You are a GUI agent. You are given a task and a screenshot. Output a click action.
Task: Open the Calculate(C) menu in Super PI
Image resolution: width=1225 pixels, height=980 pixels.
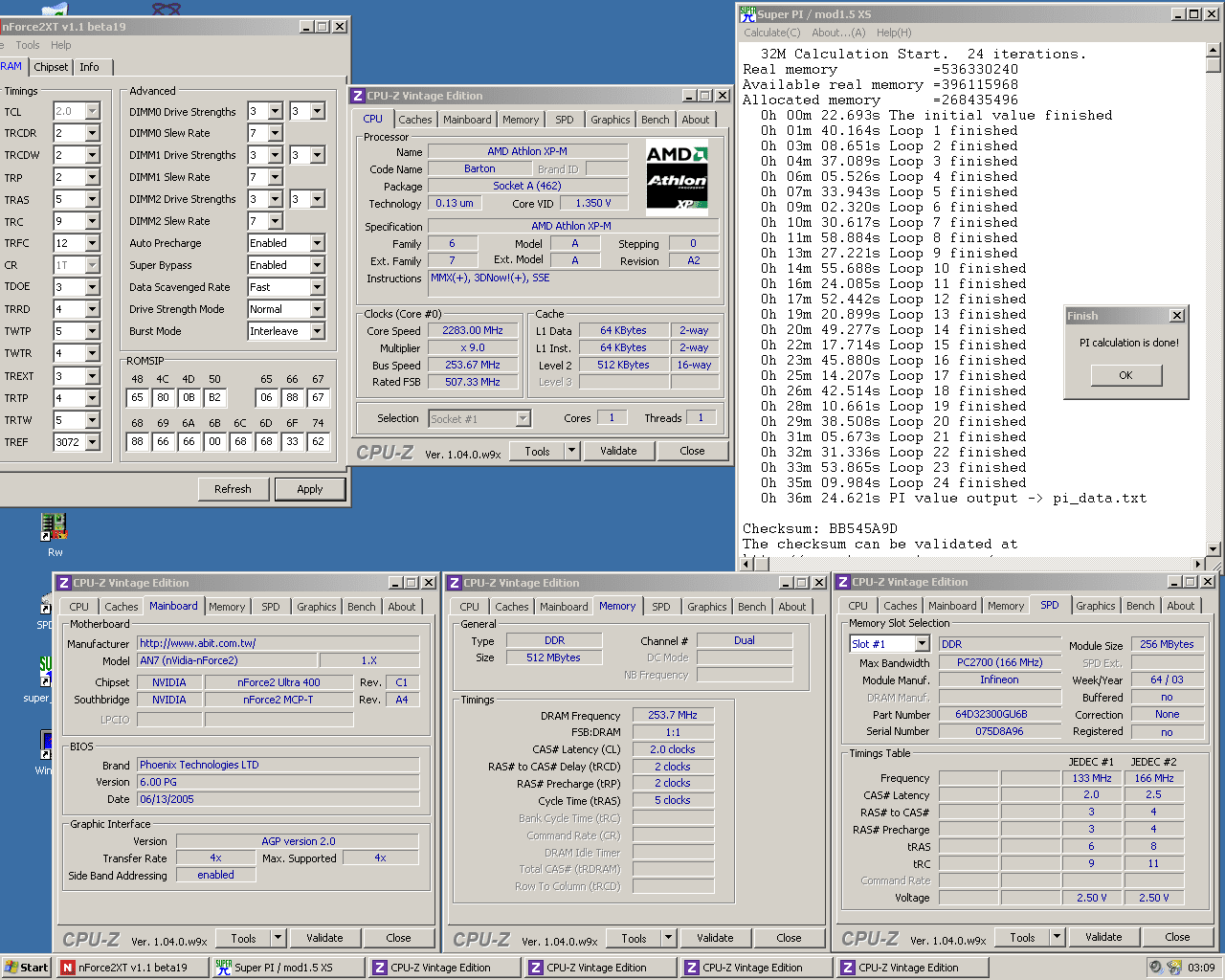click(771, 33)
